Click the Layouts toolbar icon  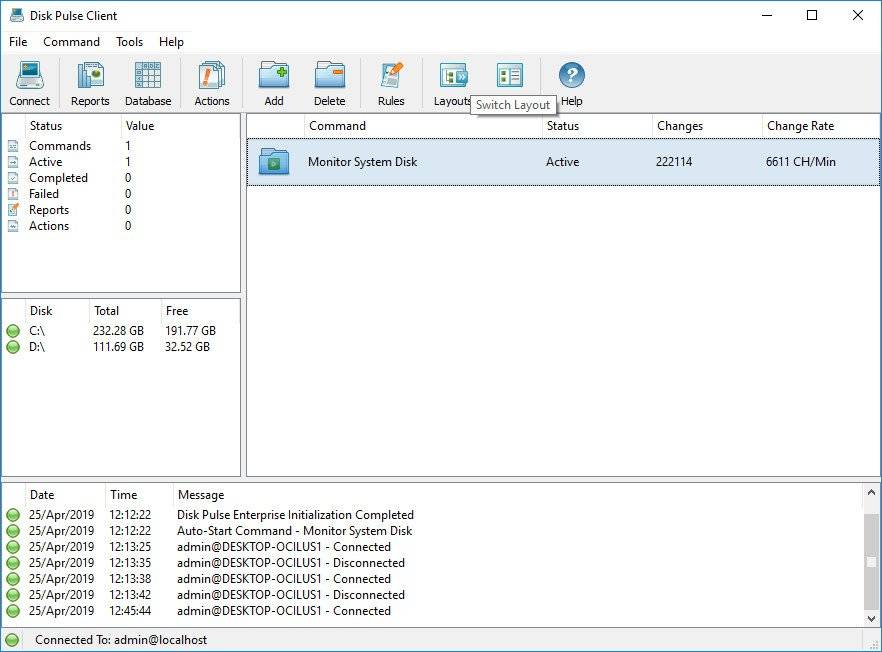point(453,78)
